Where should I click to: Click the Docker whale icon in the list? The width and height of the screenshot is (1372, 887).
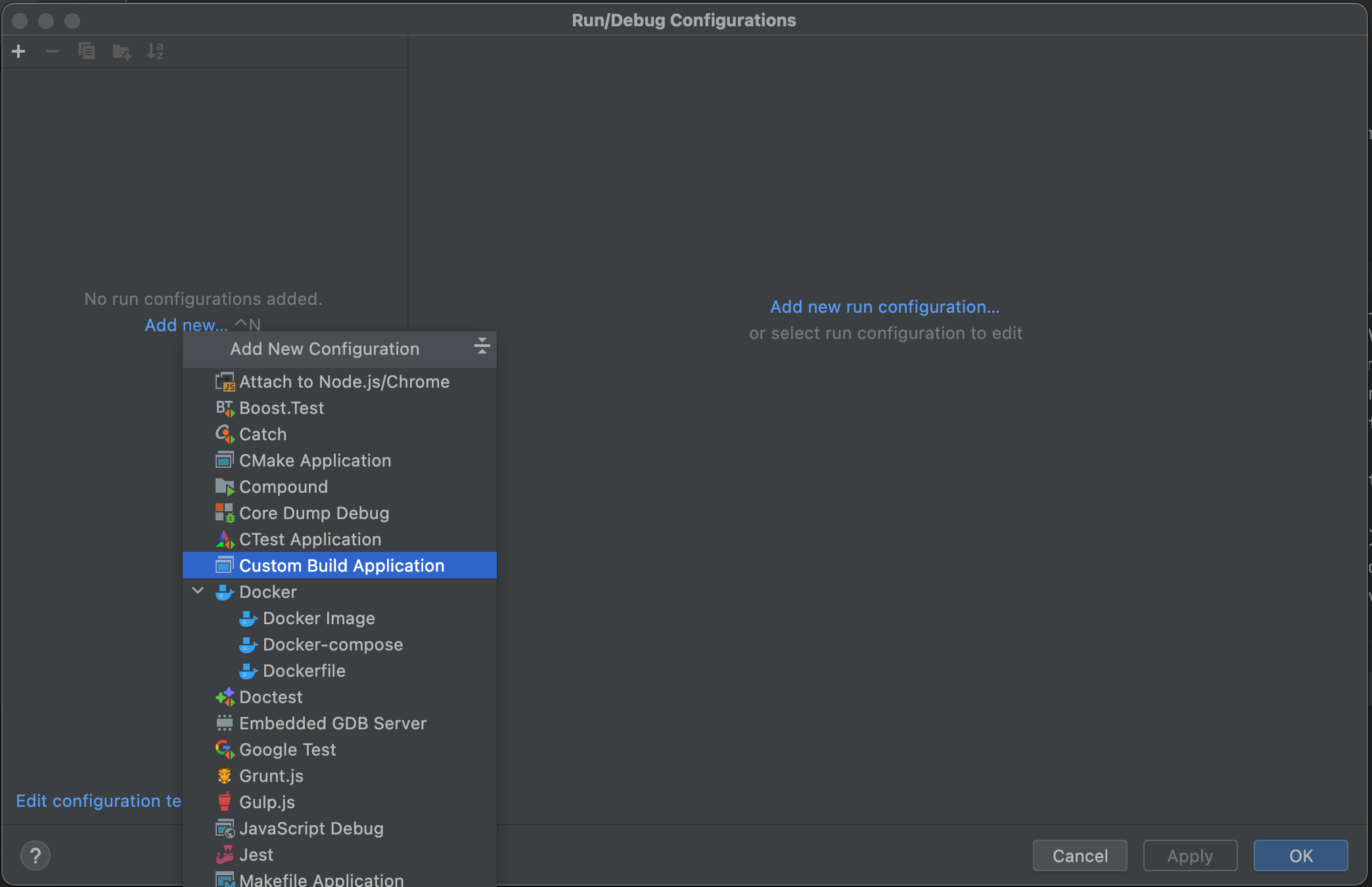225,591
